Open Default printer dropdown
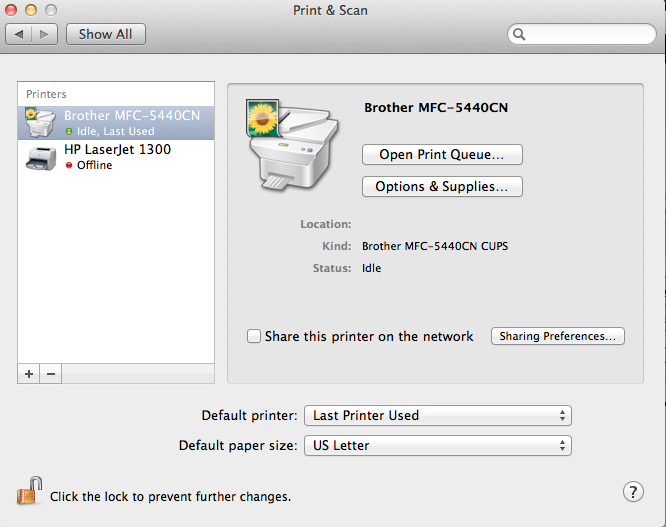 (438, 415)
